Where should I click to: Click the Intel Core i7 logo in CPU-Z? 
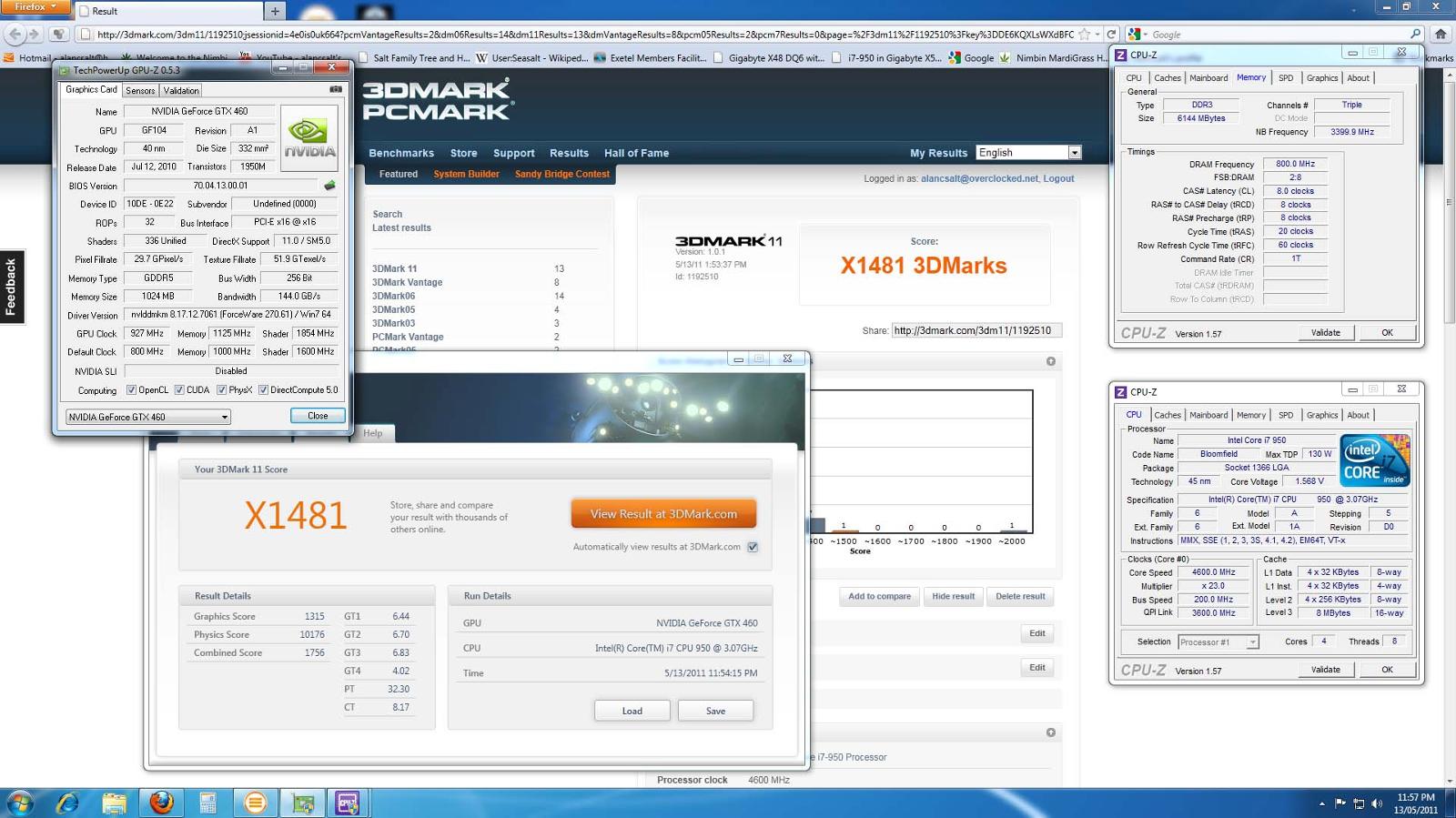coord(1374,460)
